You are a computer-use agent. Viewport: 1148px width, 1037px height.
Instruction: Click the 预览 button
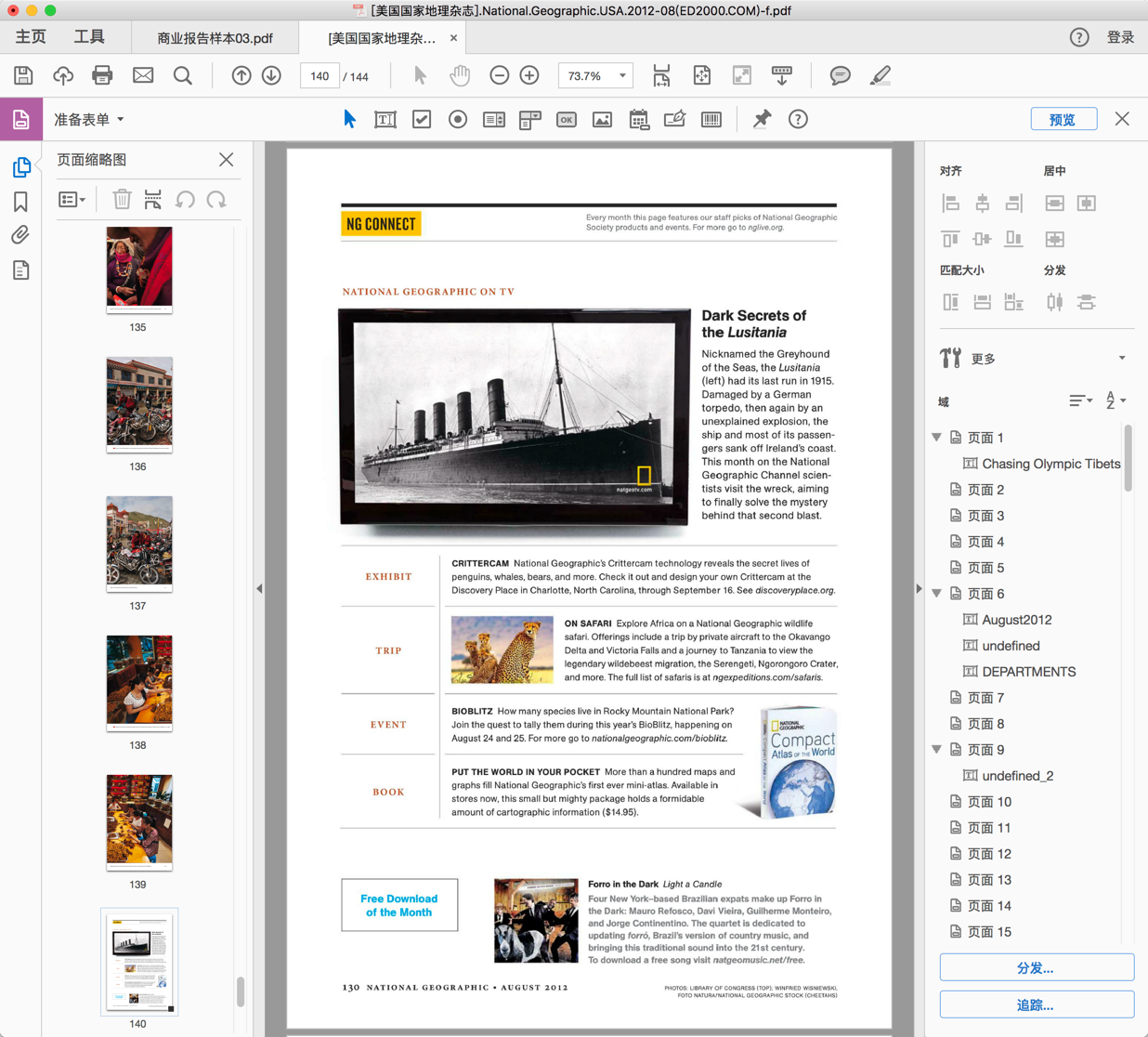pos(1063,119)
